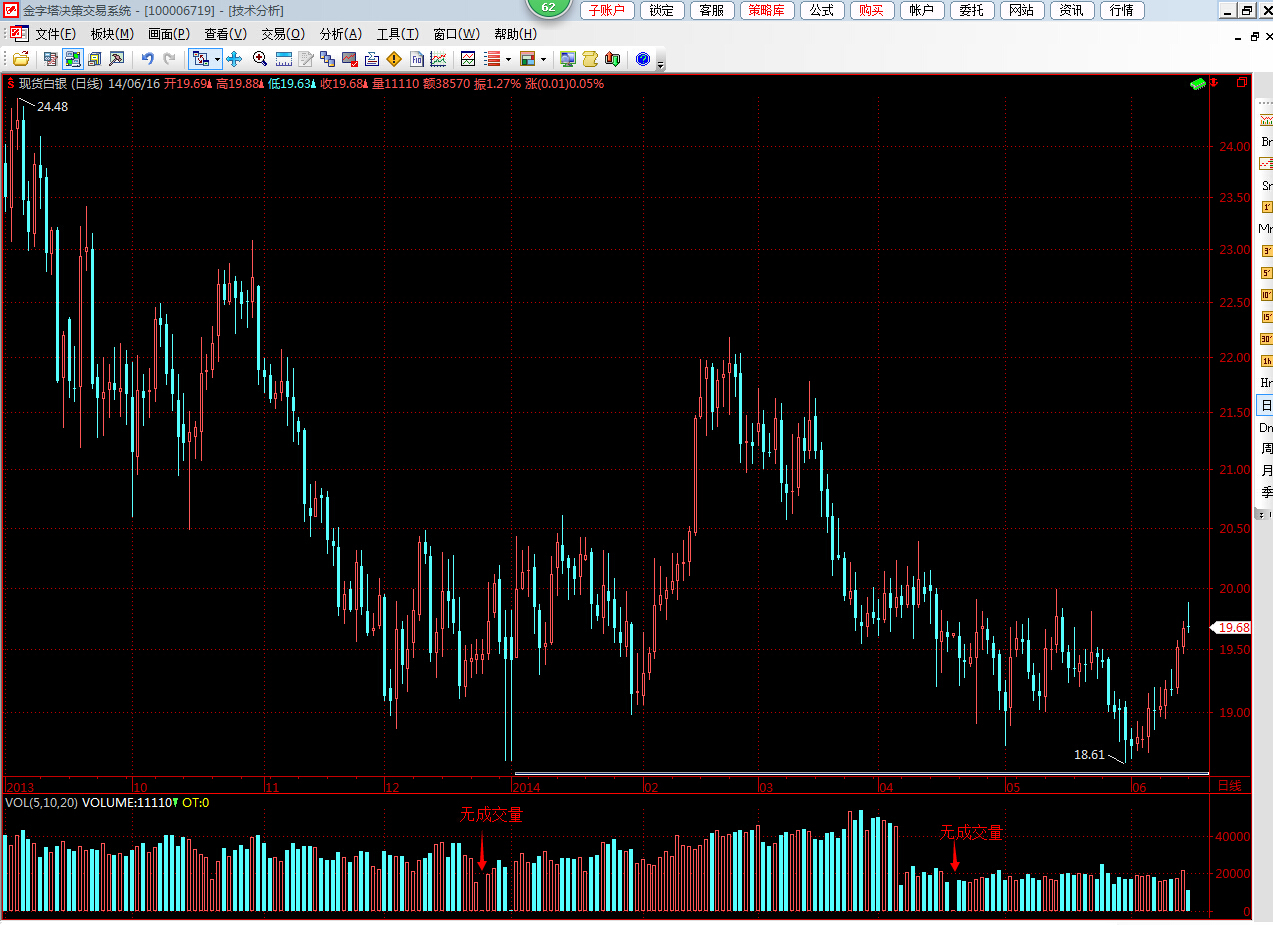The width and height of the screenshot is (1273, 925).
Task: Open the 工具(T) menu
Action: [x=397, y=34]
